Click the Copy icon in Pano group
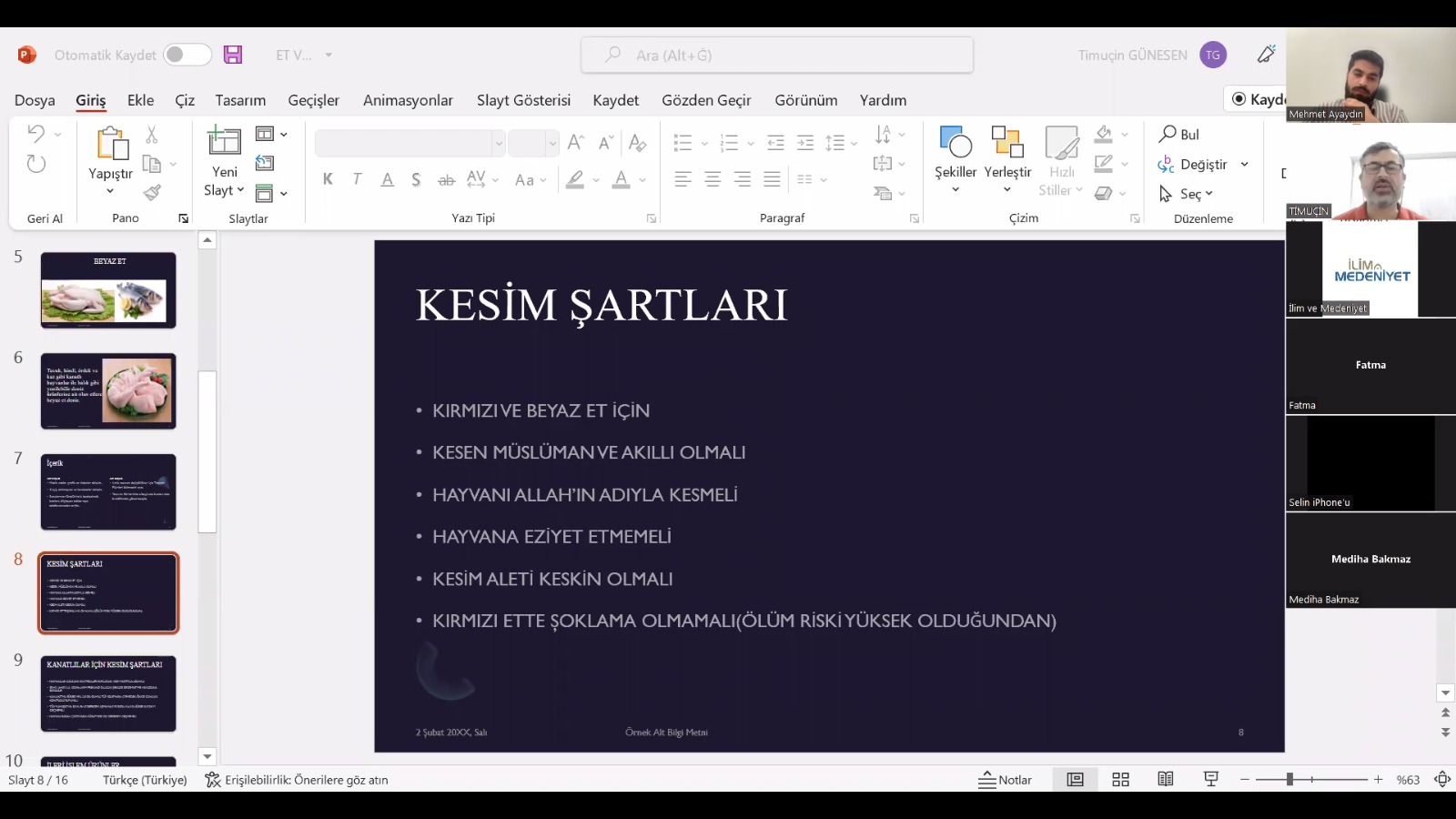This screenshot has height=819, width=1456. tap(152, 164)
